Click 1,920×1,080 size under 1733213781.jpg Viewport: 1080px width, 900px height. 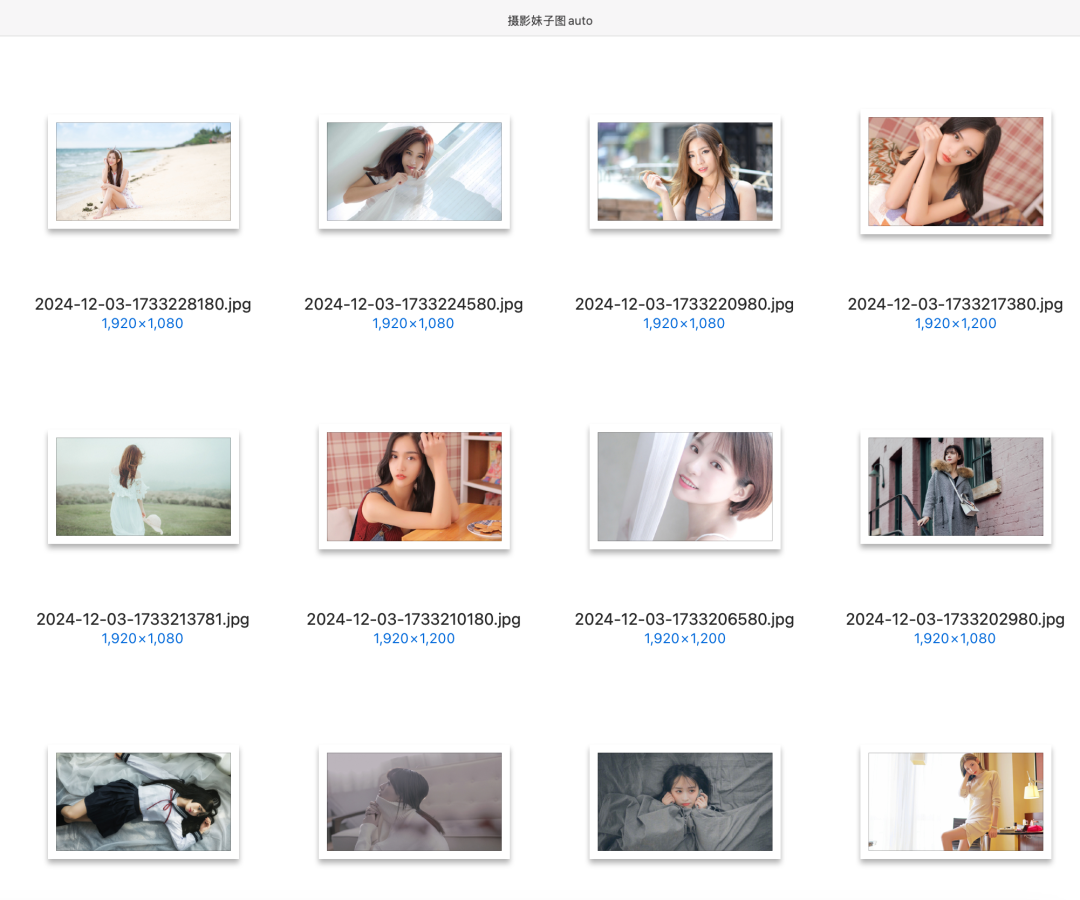pos(143,638)
